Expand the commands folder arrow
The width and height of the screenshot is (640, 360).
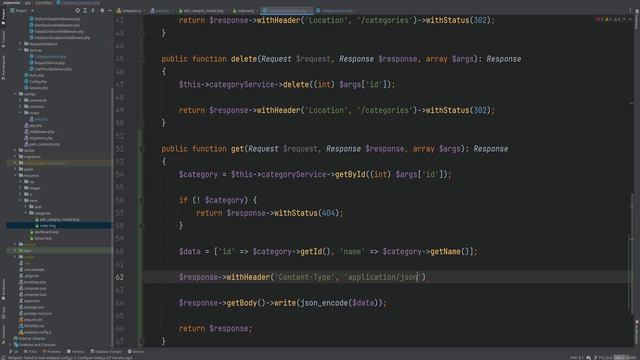point(21,100)
